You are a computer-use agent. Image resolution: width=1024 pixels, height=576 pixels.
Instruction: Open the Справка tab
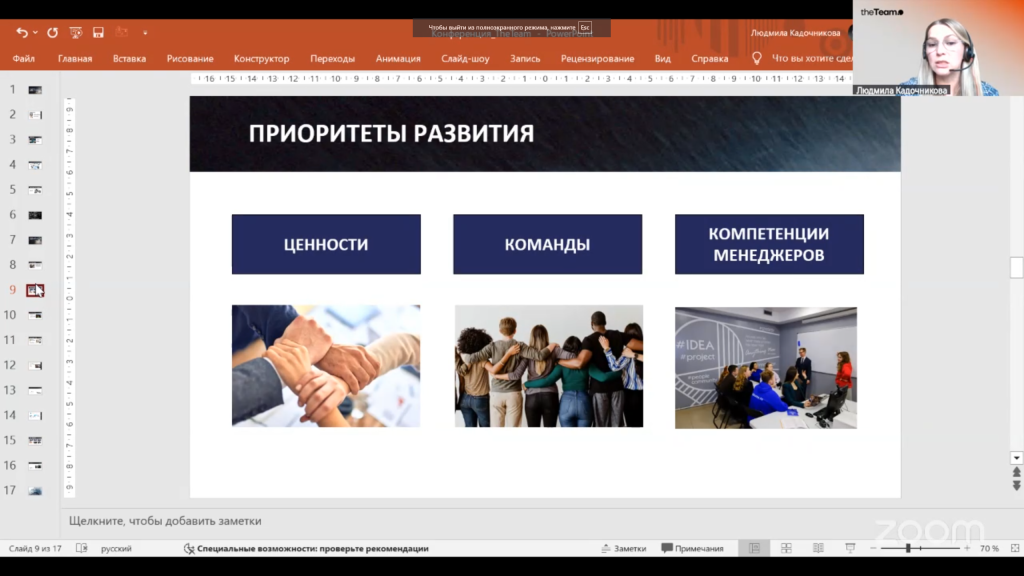tap(710, 58)
